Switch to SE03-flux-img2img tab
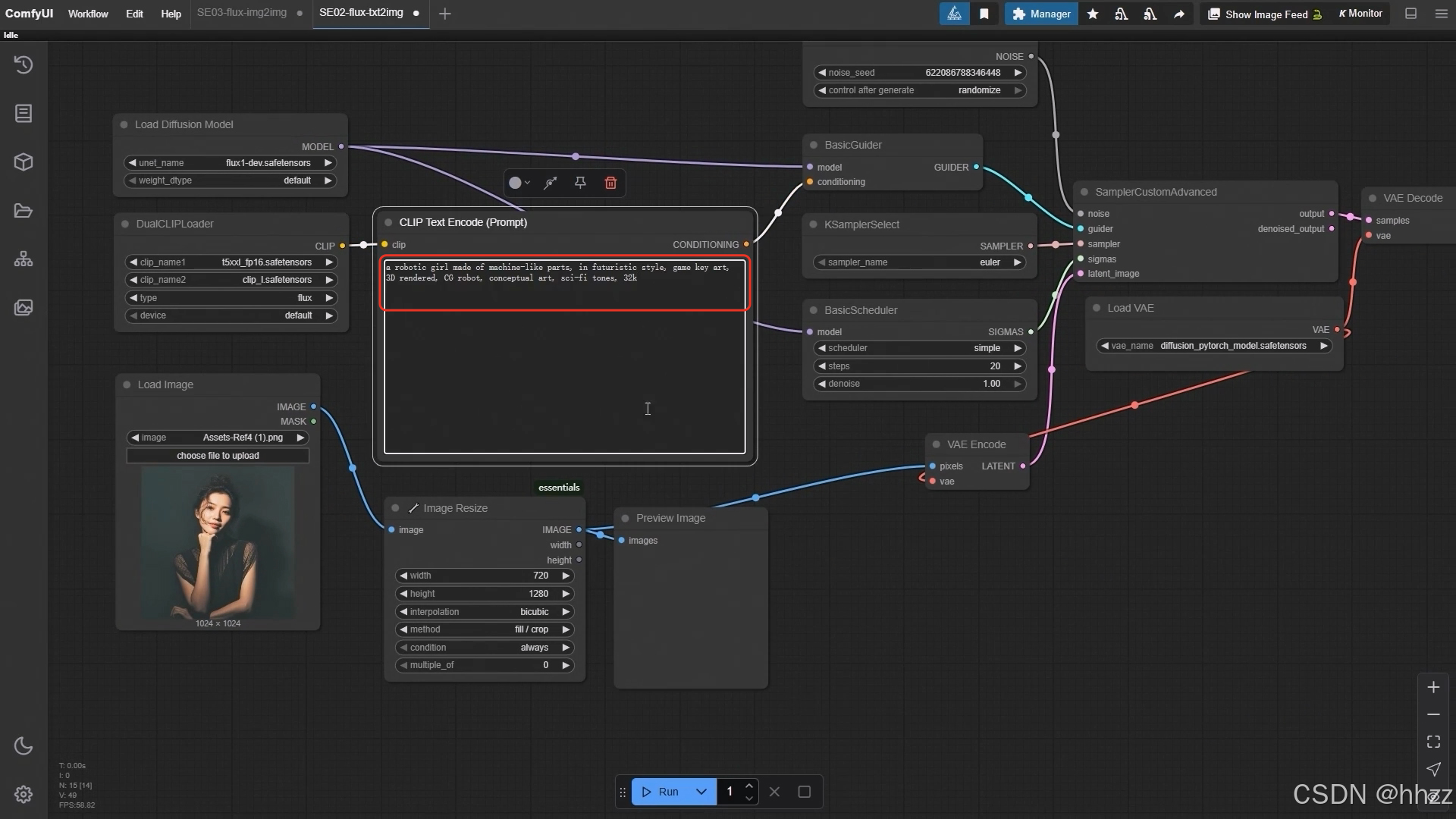The width and height of the screenshot is (1456, 819). tap(242, 13)
